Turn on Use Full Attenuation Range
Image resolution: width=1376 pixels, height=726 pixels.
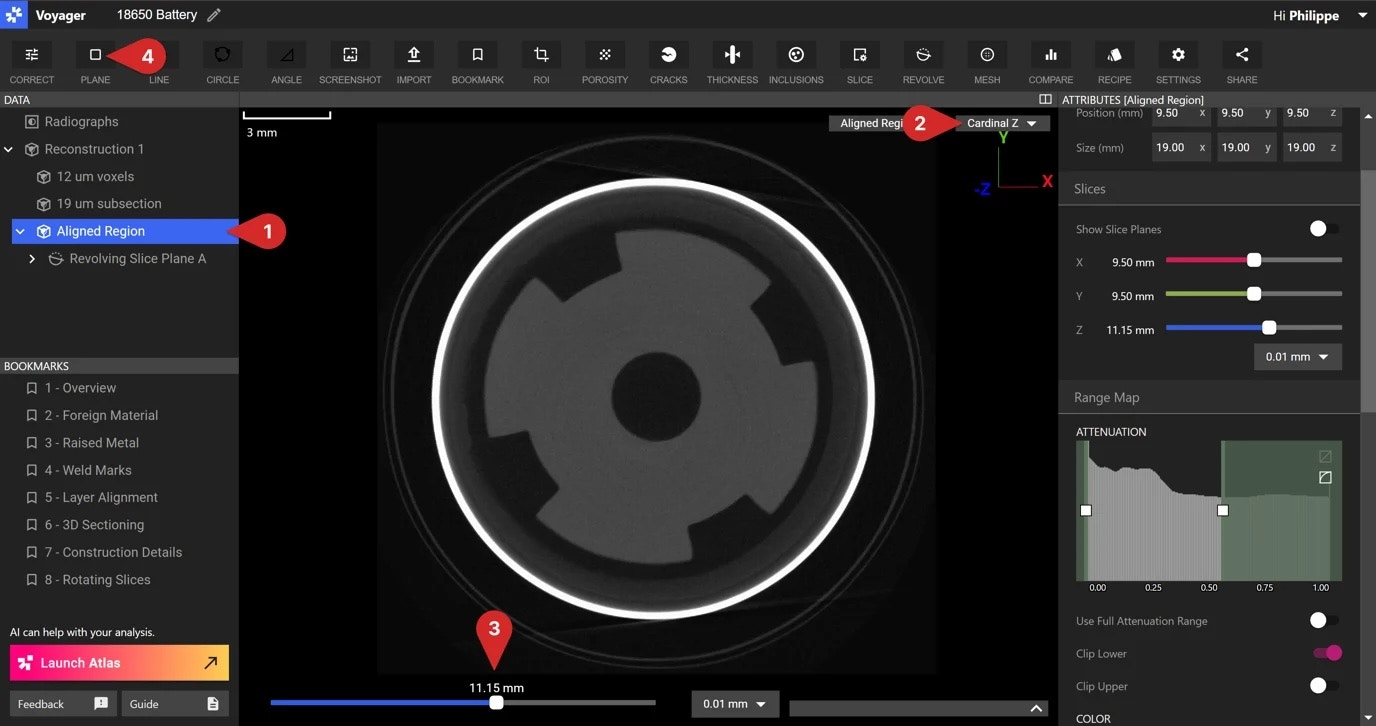1324,621
